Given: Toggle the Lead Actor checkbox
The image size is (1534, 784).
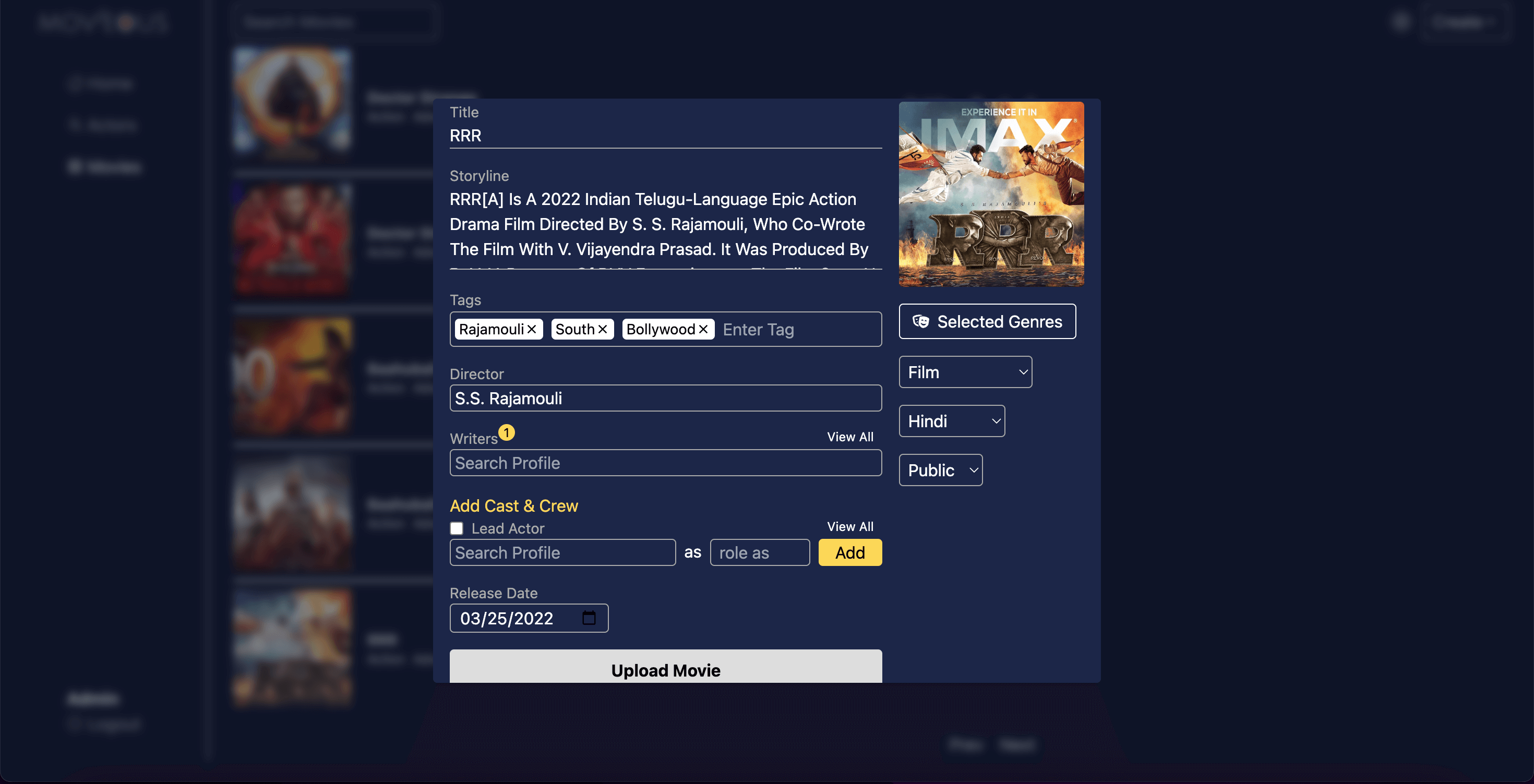Looking at the screenshot, I should coord(456,527).
